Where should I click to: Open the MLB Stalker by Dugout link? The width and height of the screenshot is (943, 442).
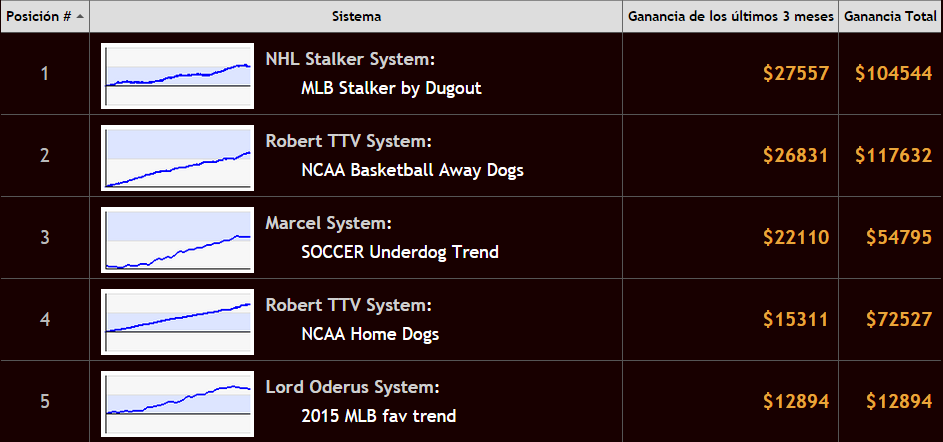point(392,88)
